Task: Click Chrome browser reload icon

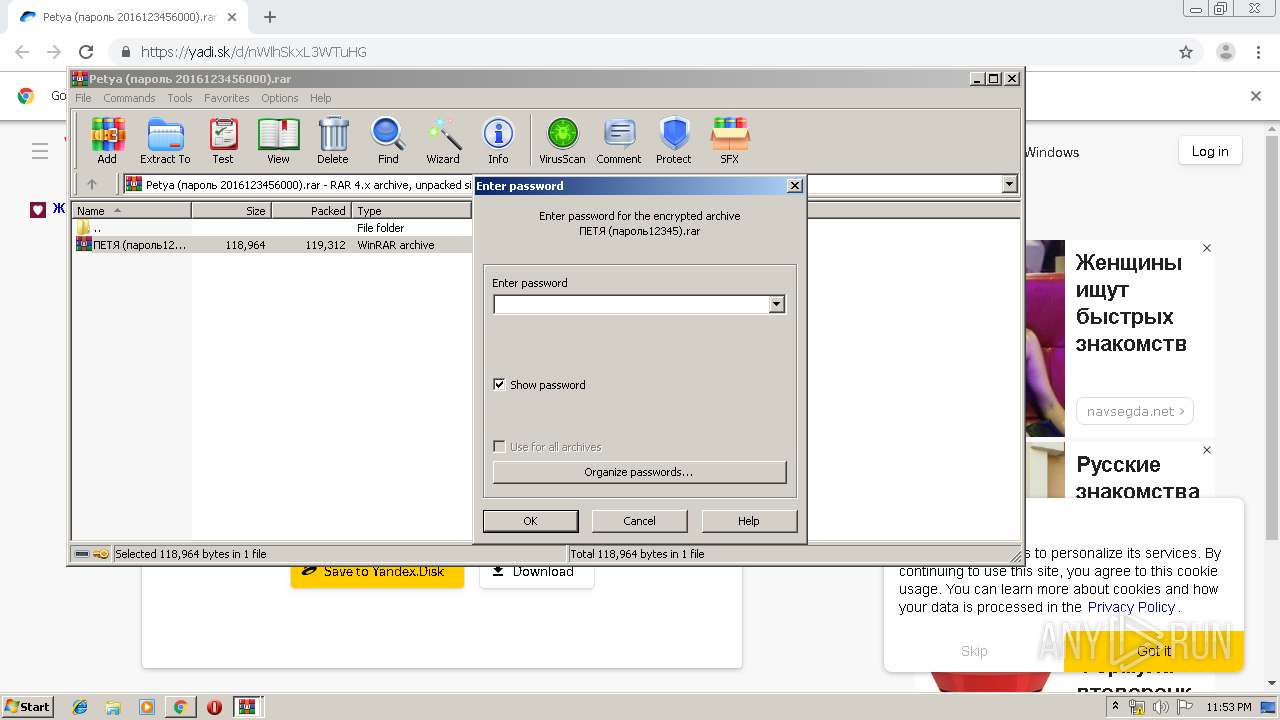Action: tap(86, 52)
